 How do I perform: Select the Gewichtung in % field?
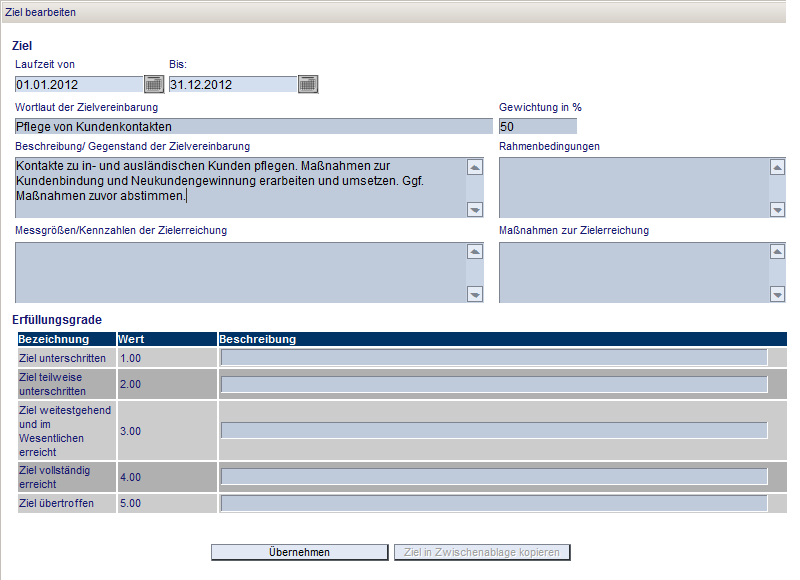coord(537,126)
